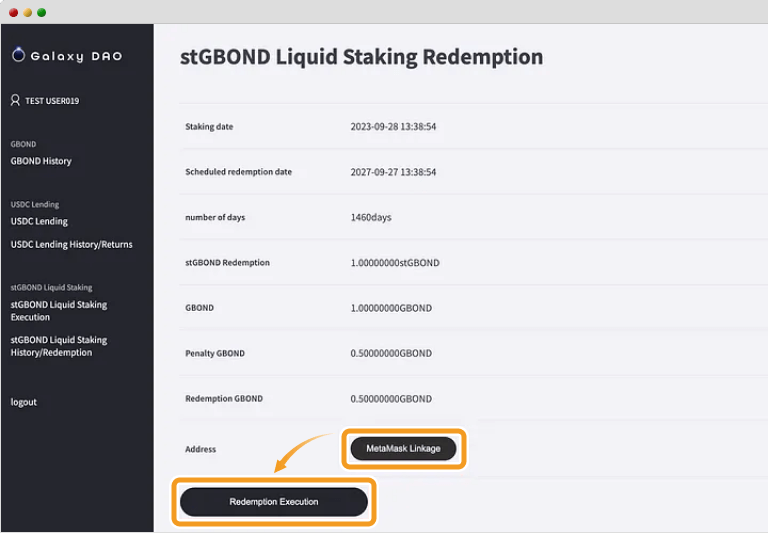Image resolution: width=768 pixels, height=533 pixels.
Task: Click the Penalty GBOND amount 0.50000000GBOND
Action: [391, 353]
